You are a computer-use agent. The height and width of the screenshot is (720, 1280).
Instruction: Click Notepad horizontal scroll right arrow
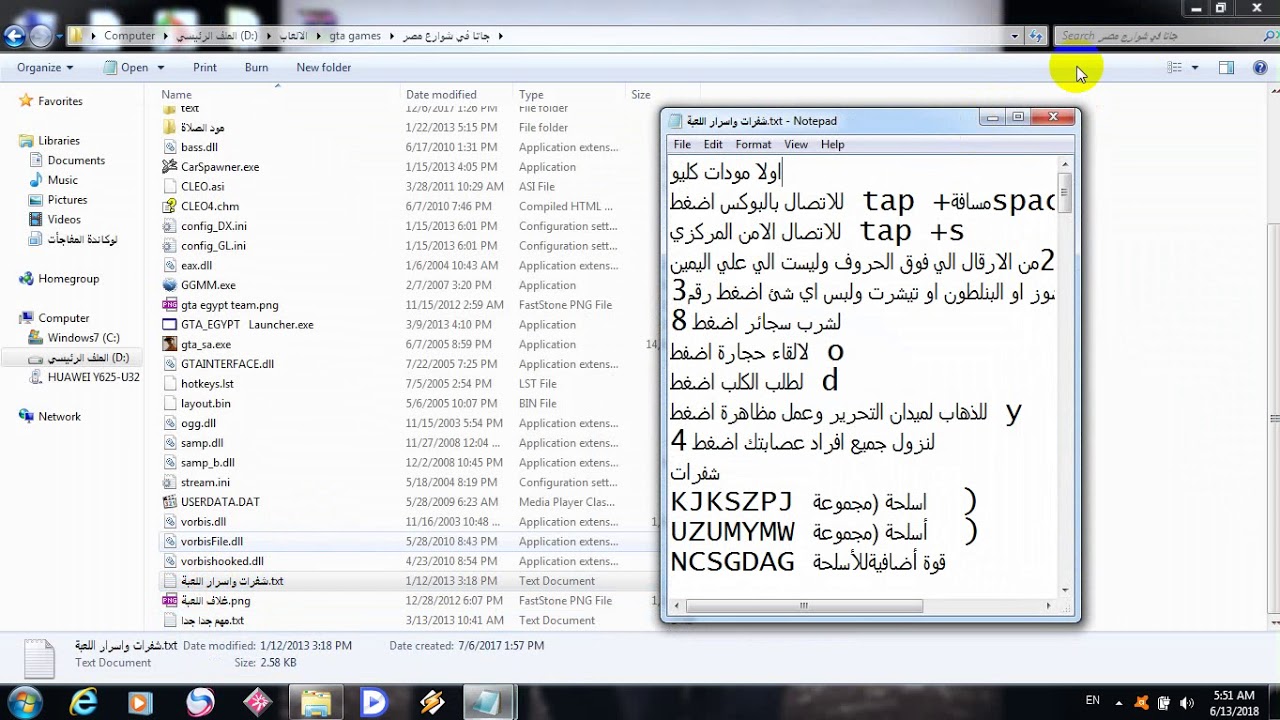(x=1049, y=605)
